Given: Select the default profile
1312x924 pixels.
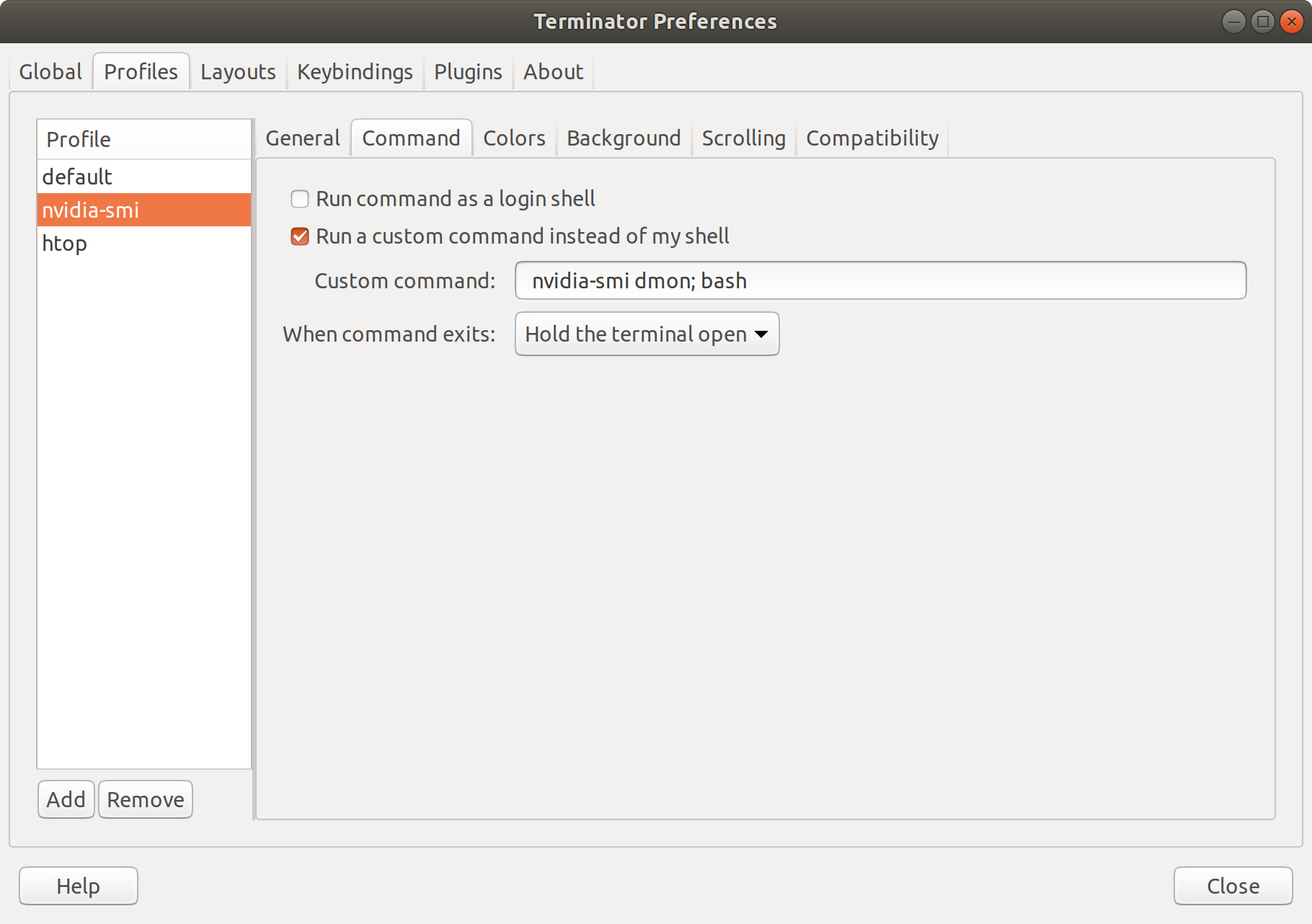Looking at the screenshot, I should pos(144,177).
